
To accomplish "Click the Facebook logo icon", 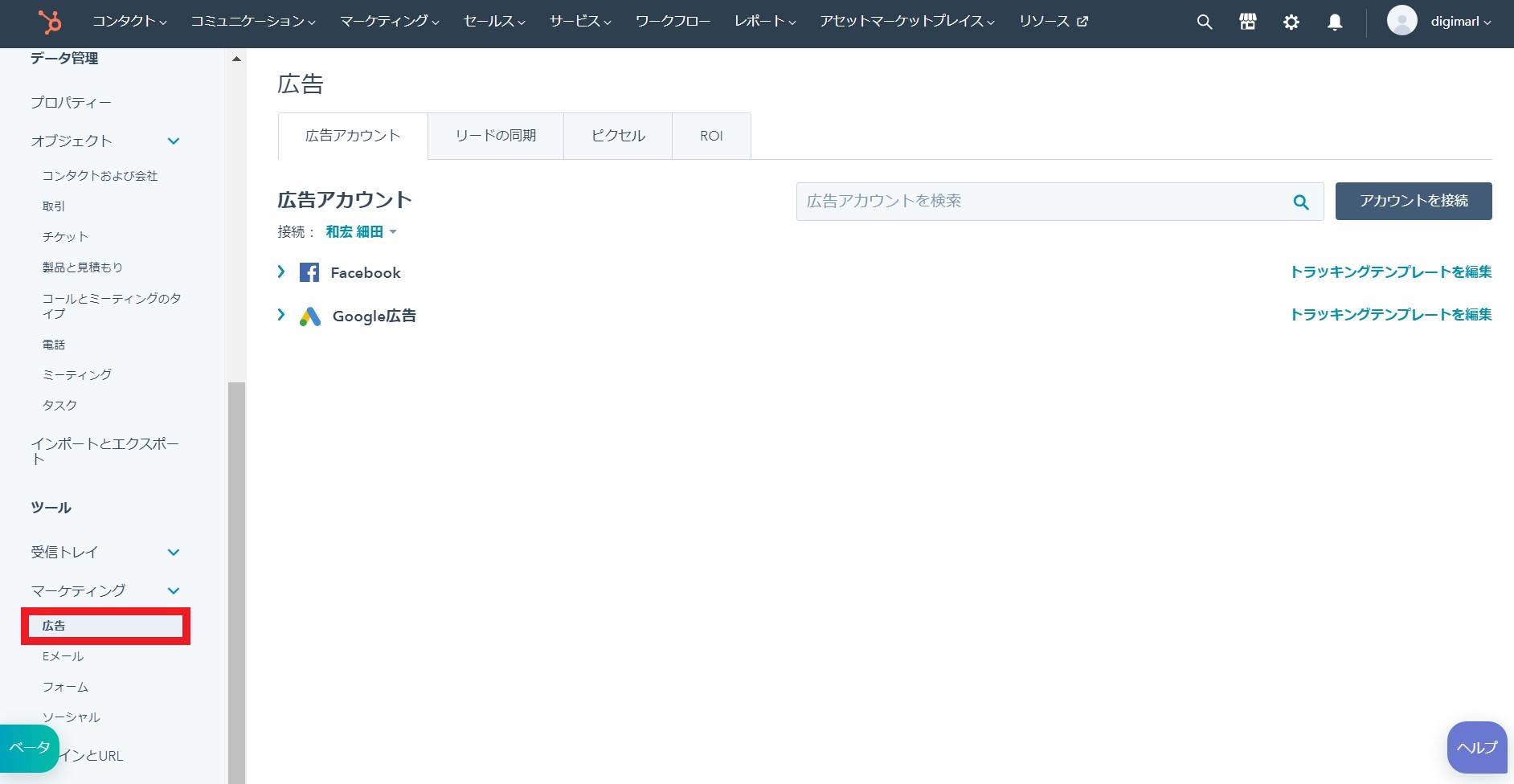I will pyautogui.click(x=309, y=272).
